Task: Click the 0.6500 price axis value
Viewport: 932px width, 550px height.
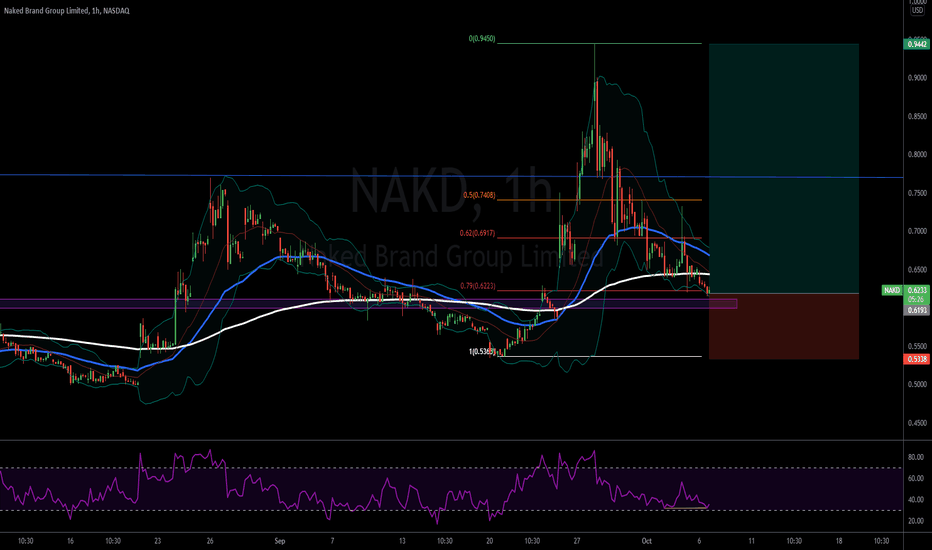Action: [x=917, y=269]
